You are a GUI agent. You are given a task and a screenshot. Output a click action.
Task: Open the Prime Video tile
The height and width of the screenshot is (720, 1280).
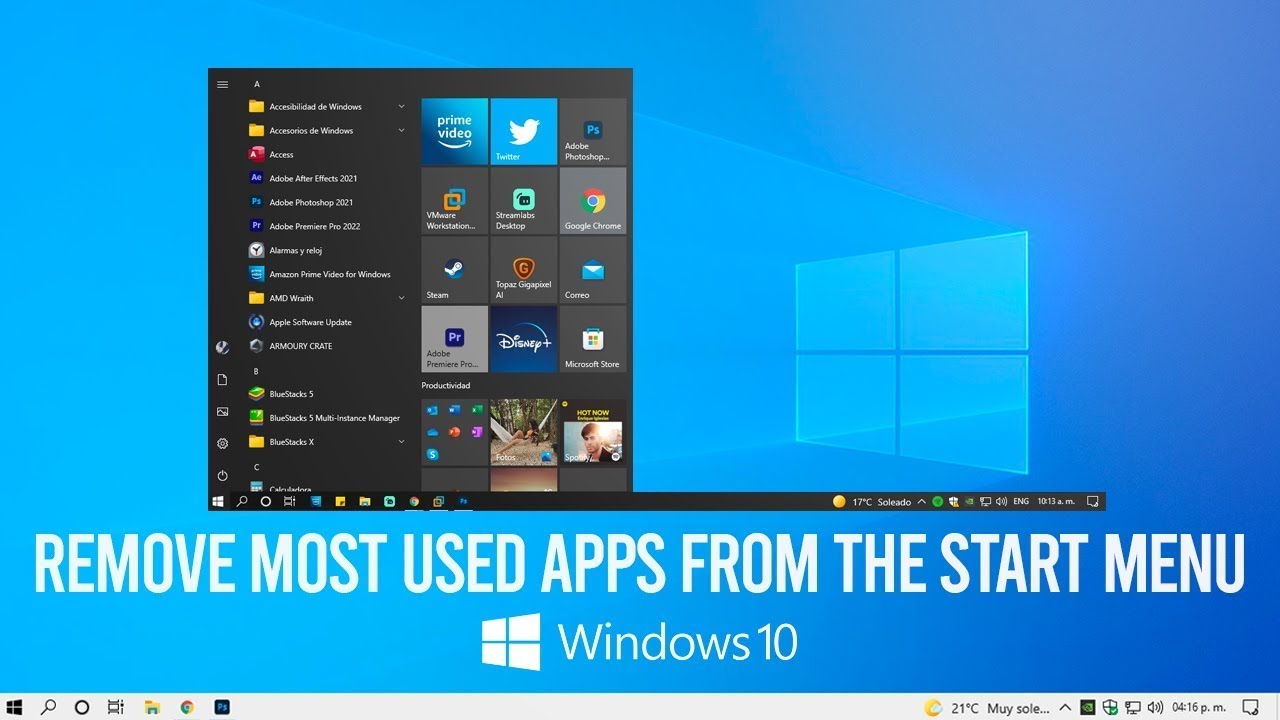point(455,131)
